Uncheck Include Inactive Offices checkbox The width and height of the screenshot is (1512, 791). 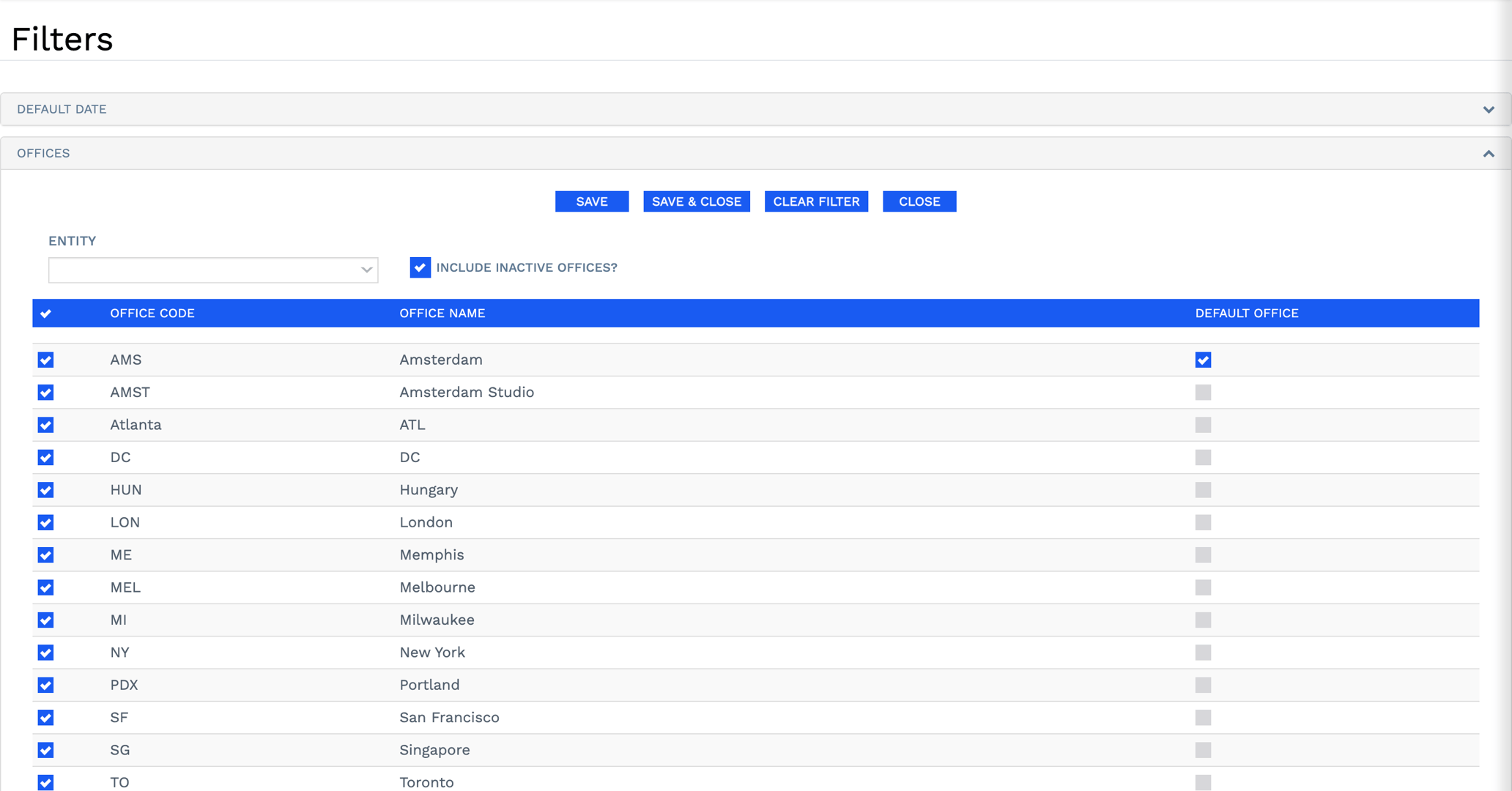[x=420, y=267]
